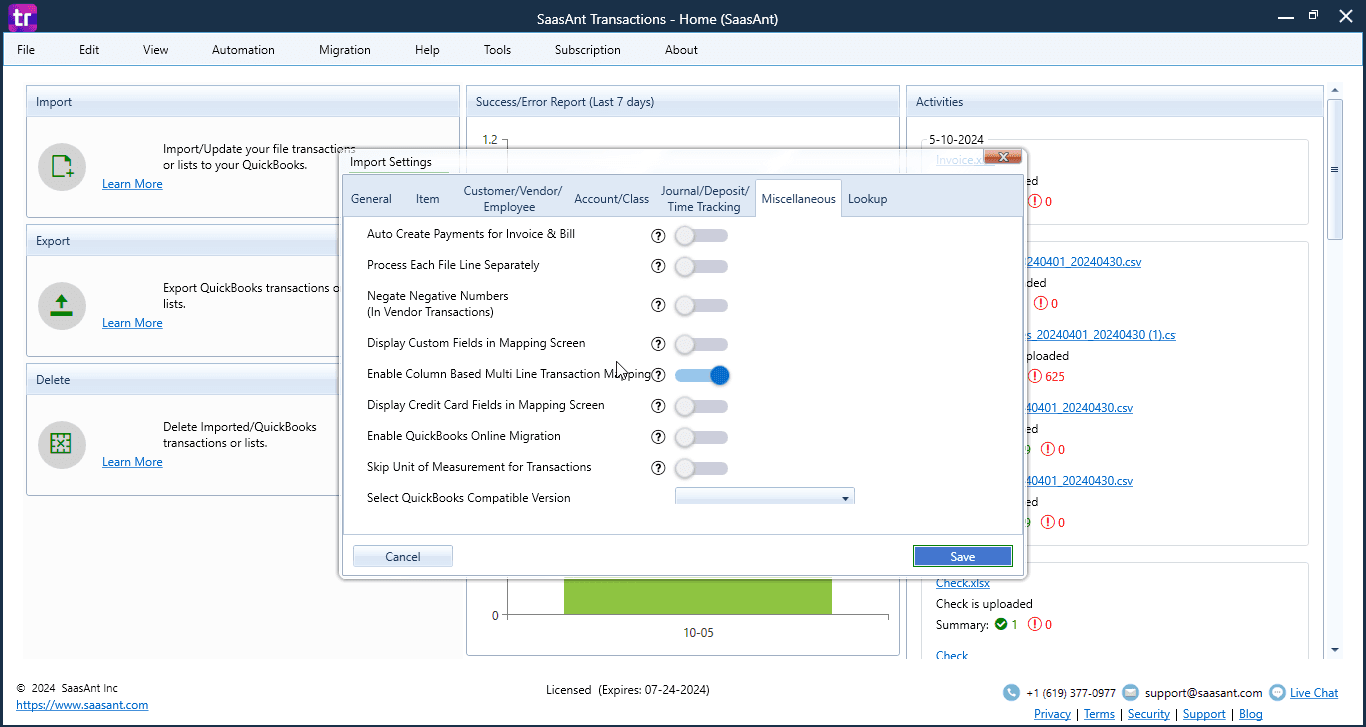
Task: Click green success check icon under Check.xlsx
Action: click(1001, 624)
